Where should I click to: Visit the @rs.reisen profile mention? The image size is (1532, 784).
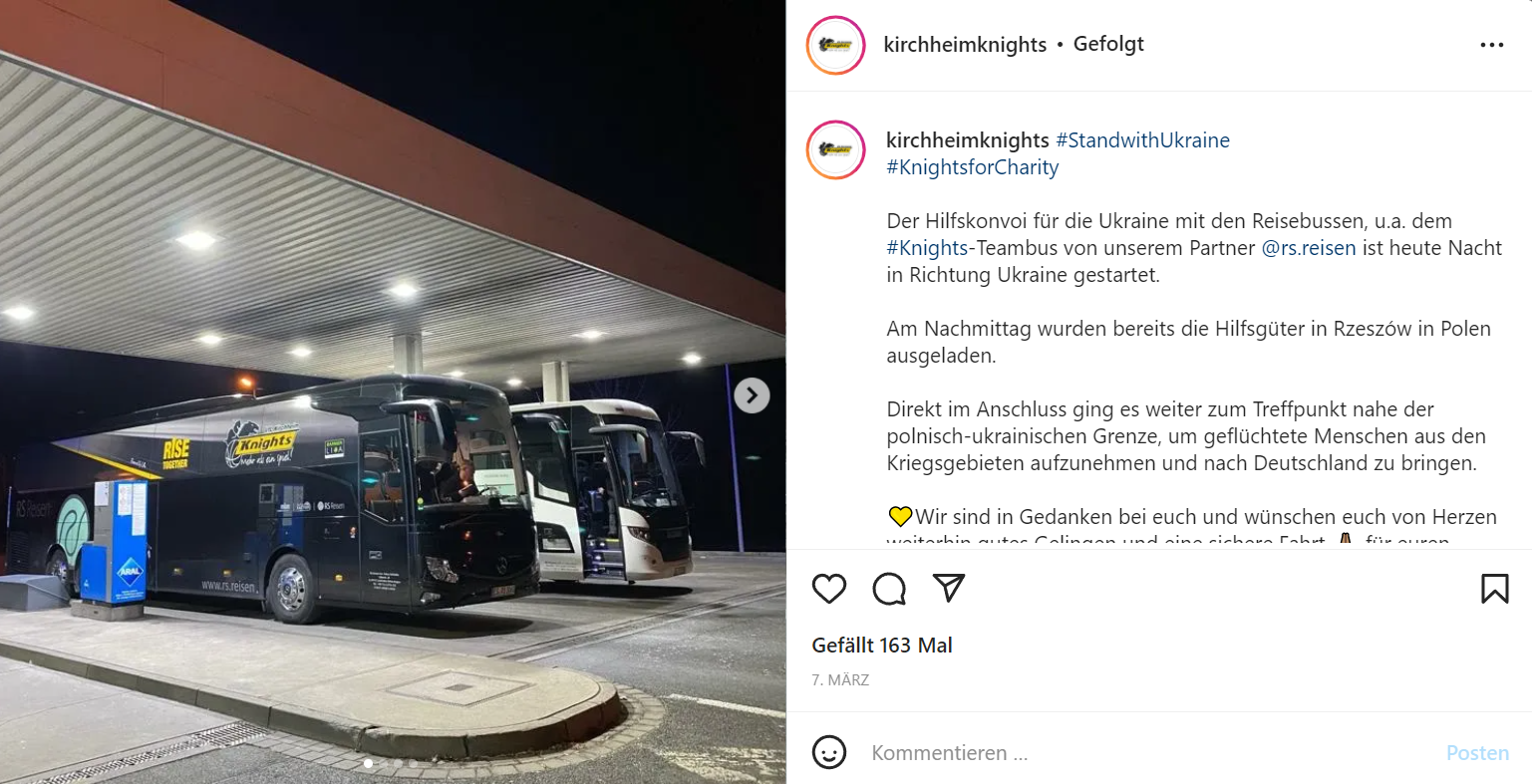tap(1309, 248)
